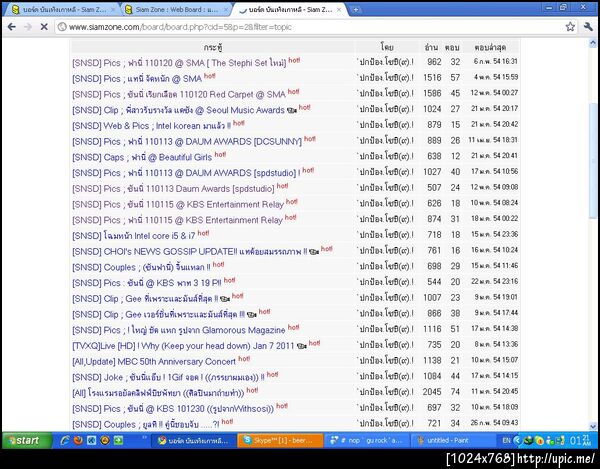Open the DAUM AWARDS [DCSUNNY] topic
This screenshot has width=600, height=469.
(x=187, y=142)
